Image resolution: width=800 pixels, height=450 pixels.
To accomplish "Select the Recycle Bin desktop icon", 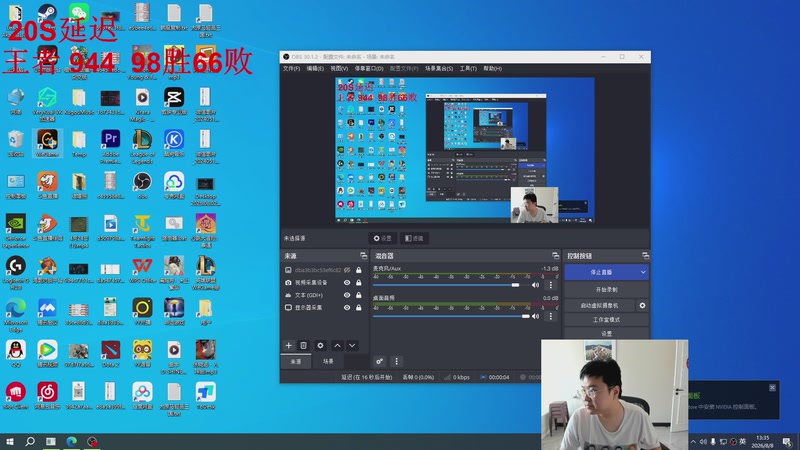I will point(16,143).
